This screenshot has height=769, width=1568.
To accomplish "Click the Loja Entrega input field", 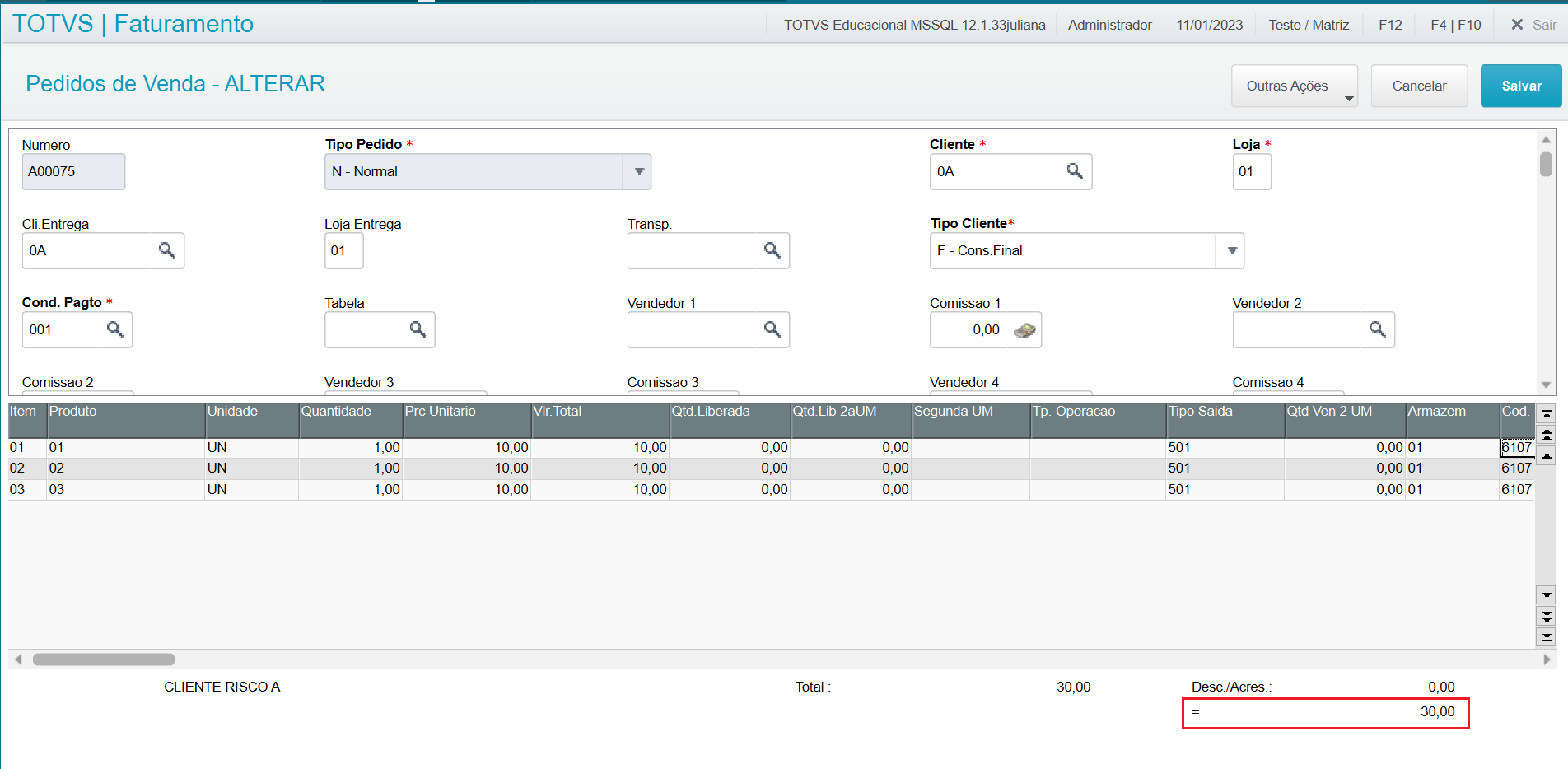I will pyautogui.click(x=343, y=250).
